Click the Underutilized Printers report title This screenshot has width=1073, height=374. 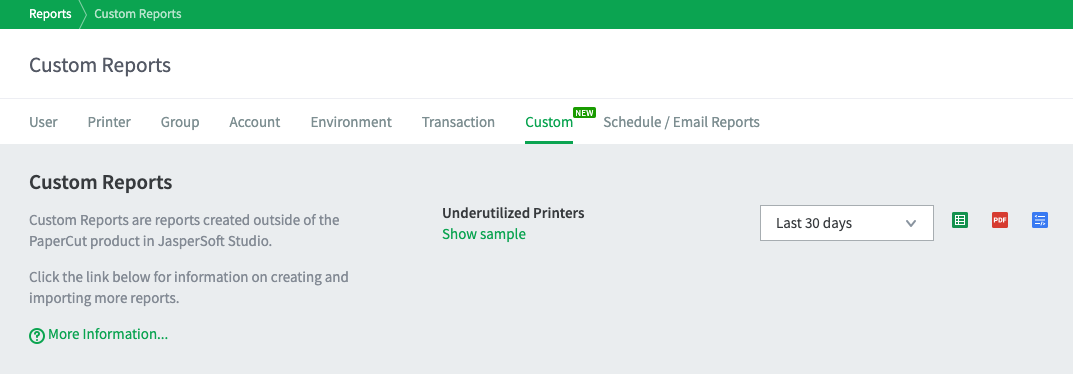pyautogui.click(x=513, y=213)
